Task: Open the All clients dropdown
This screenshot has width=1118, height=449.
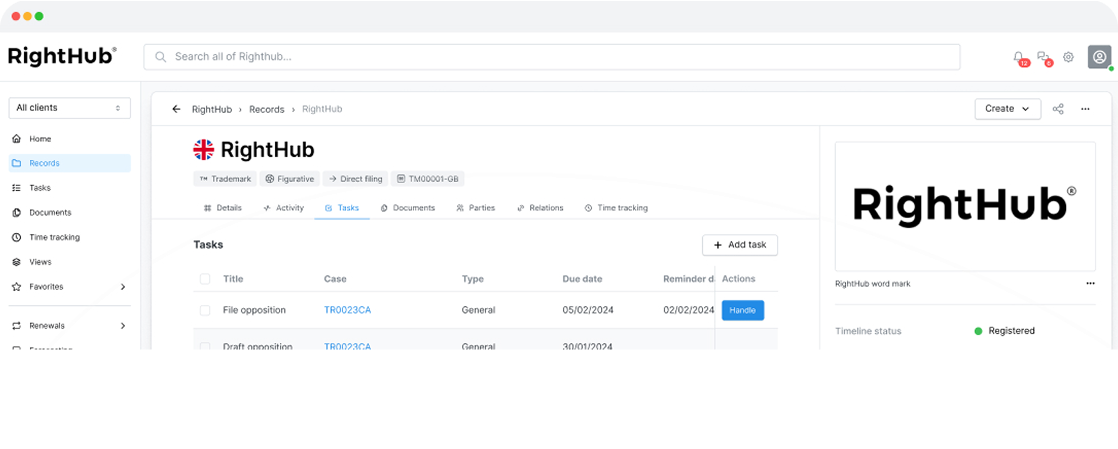Action: (x=70, y=108)
